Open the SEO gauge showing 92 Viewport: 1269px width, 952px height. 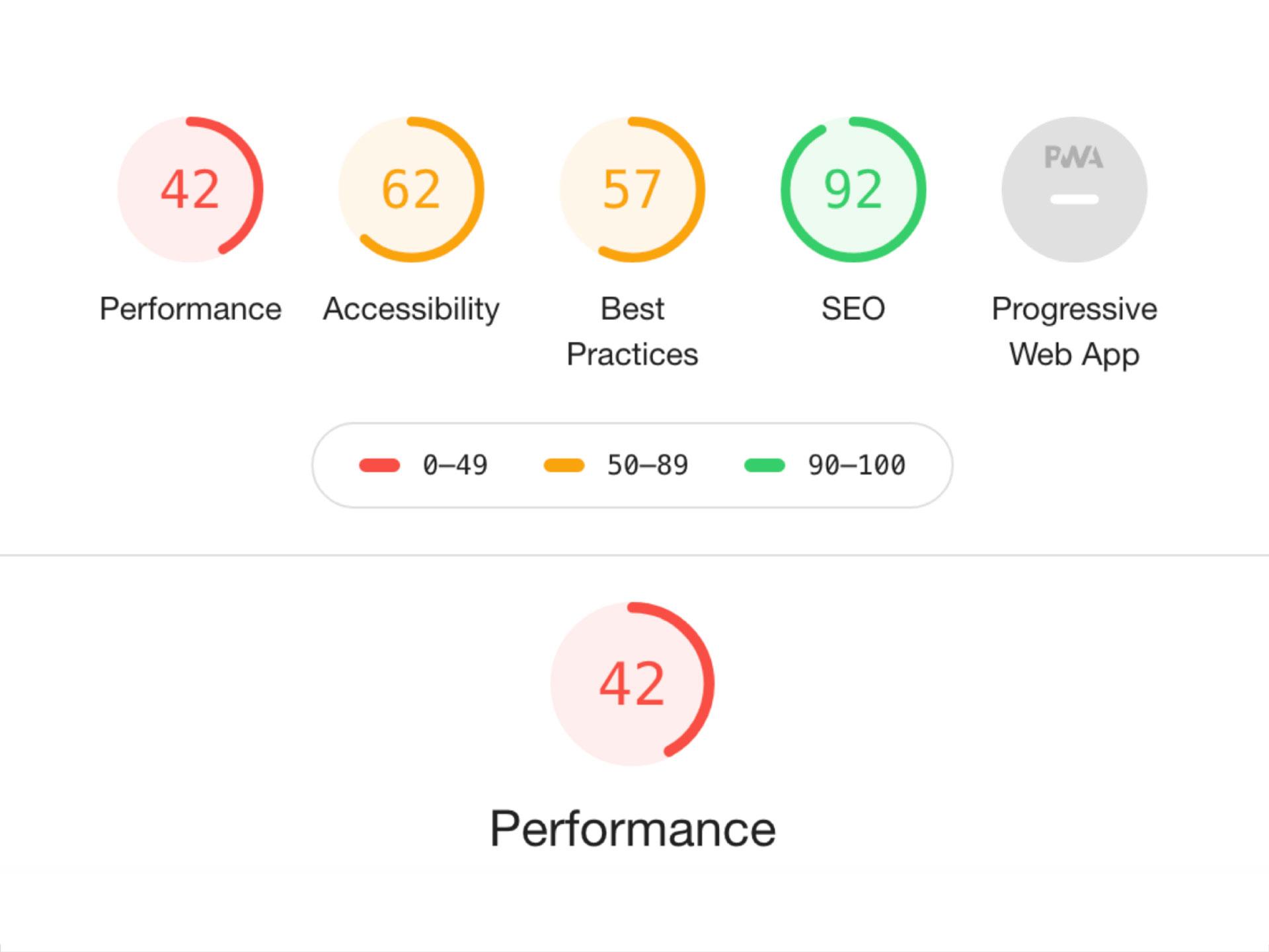(x=852, y=190)
